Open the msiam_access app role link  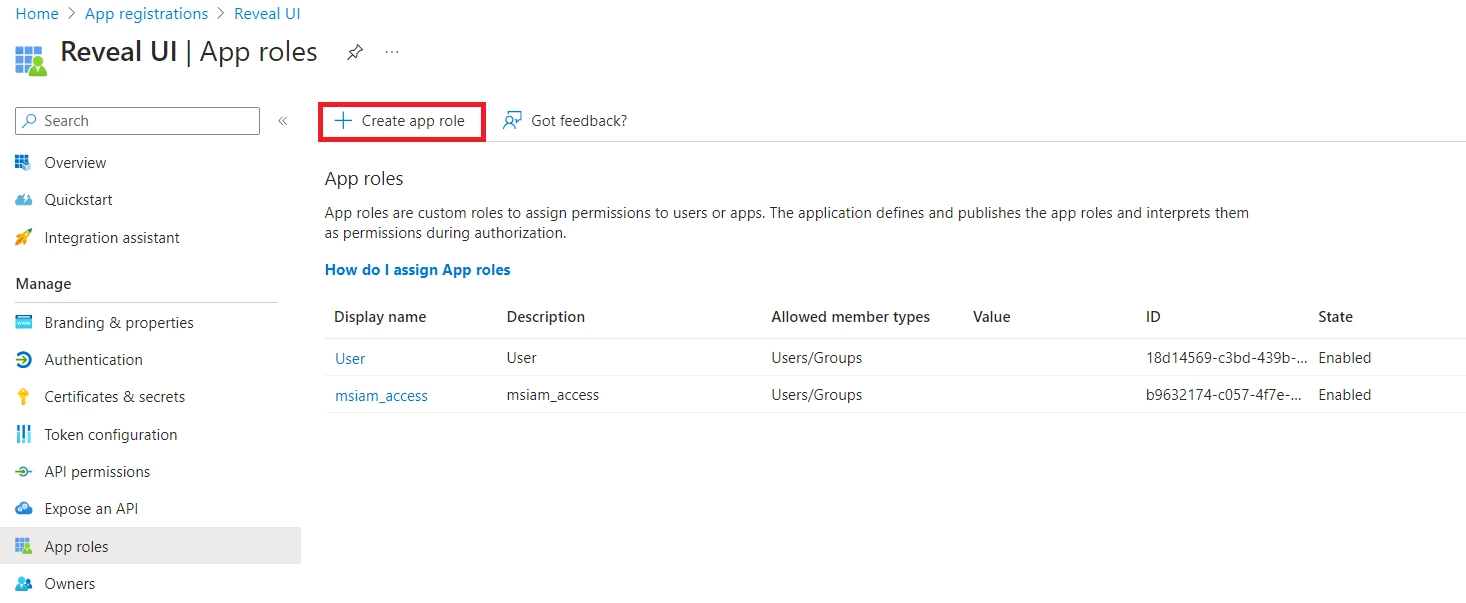[381, 396]
